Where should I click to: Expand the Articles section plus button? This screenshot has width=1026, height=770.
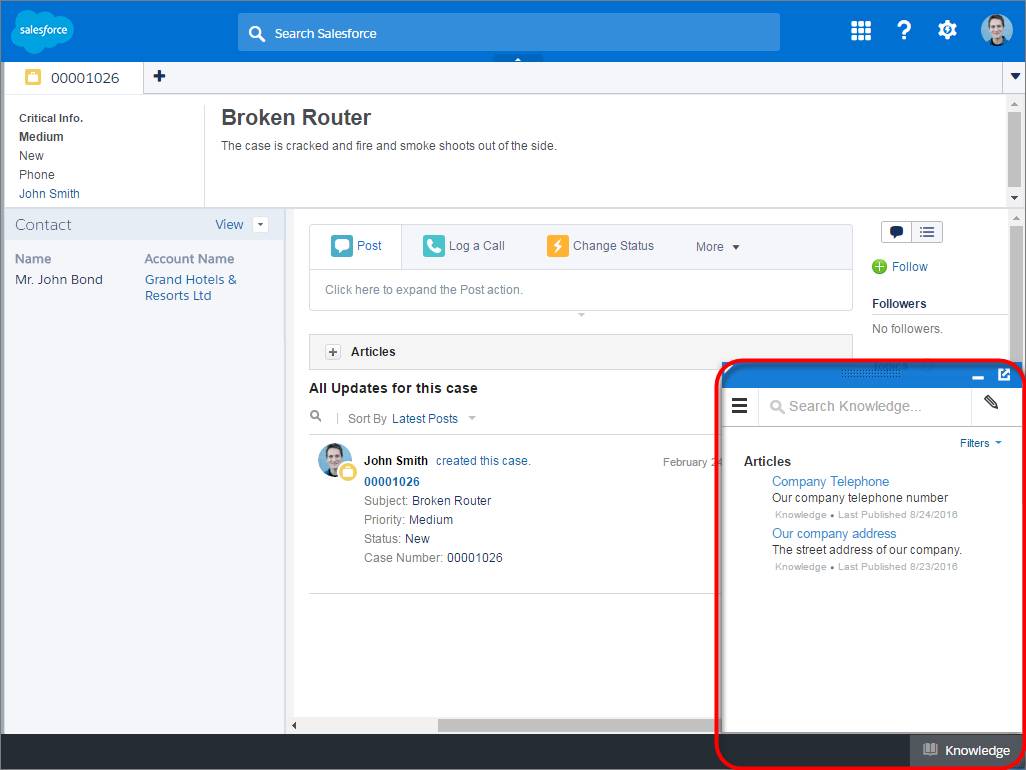pyautogui.click(x=333, y=352)
